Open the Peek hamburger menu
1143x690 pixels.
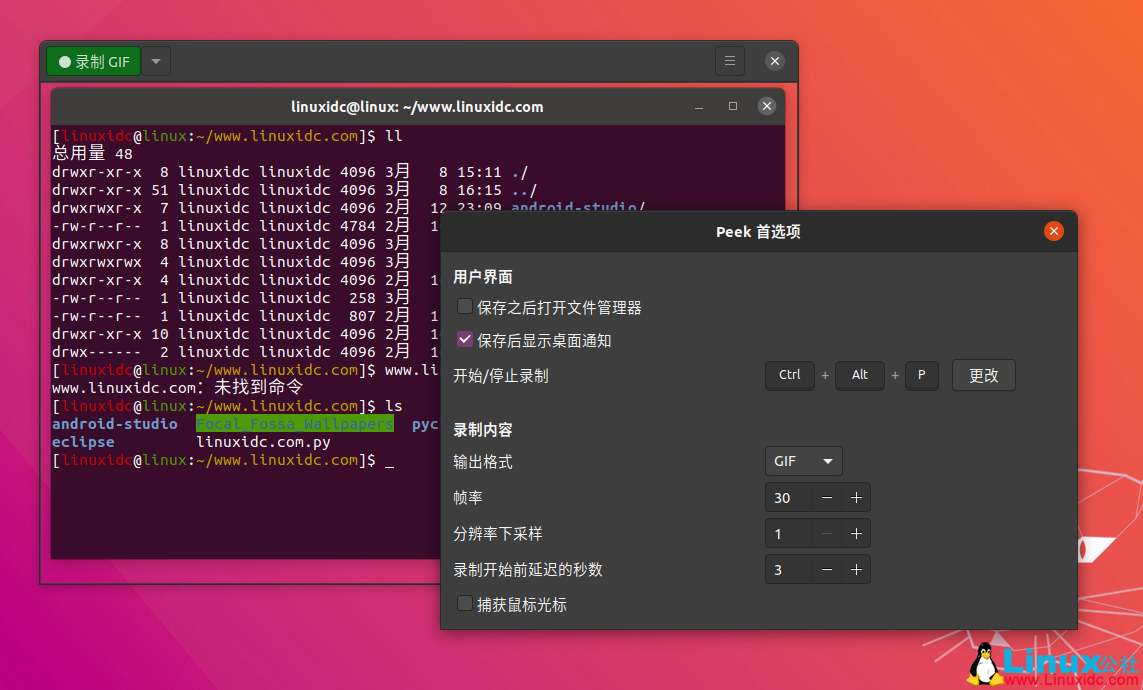pos(730,60)
